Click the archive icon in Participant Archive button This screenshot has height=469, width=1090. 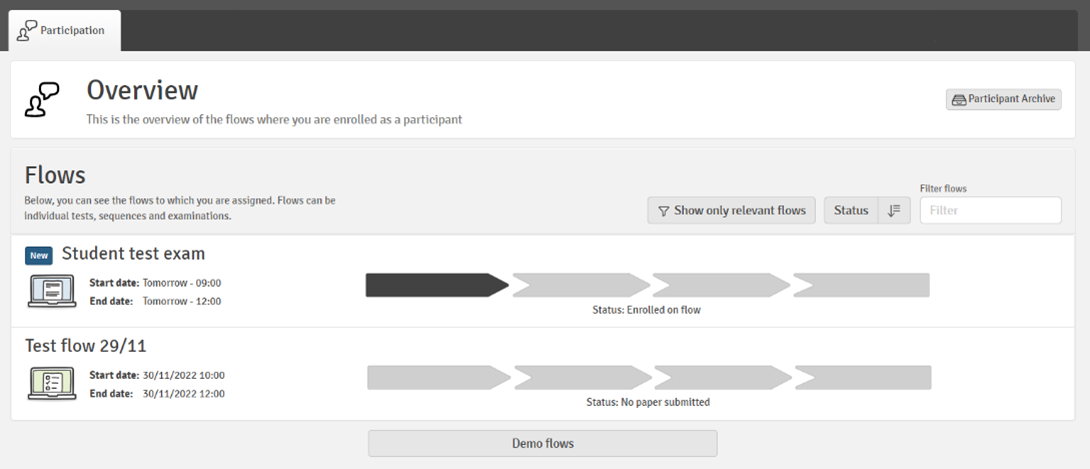pyautogui.click(x=959, y=100)
